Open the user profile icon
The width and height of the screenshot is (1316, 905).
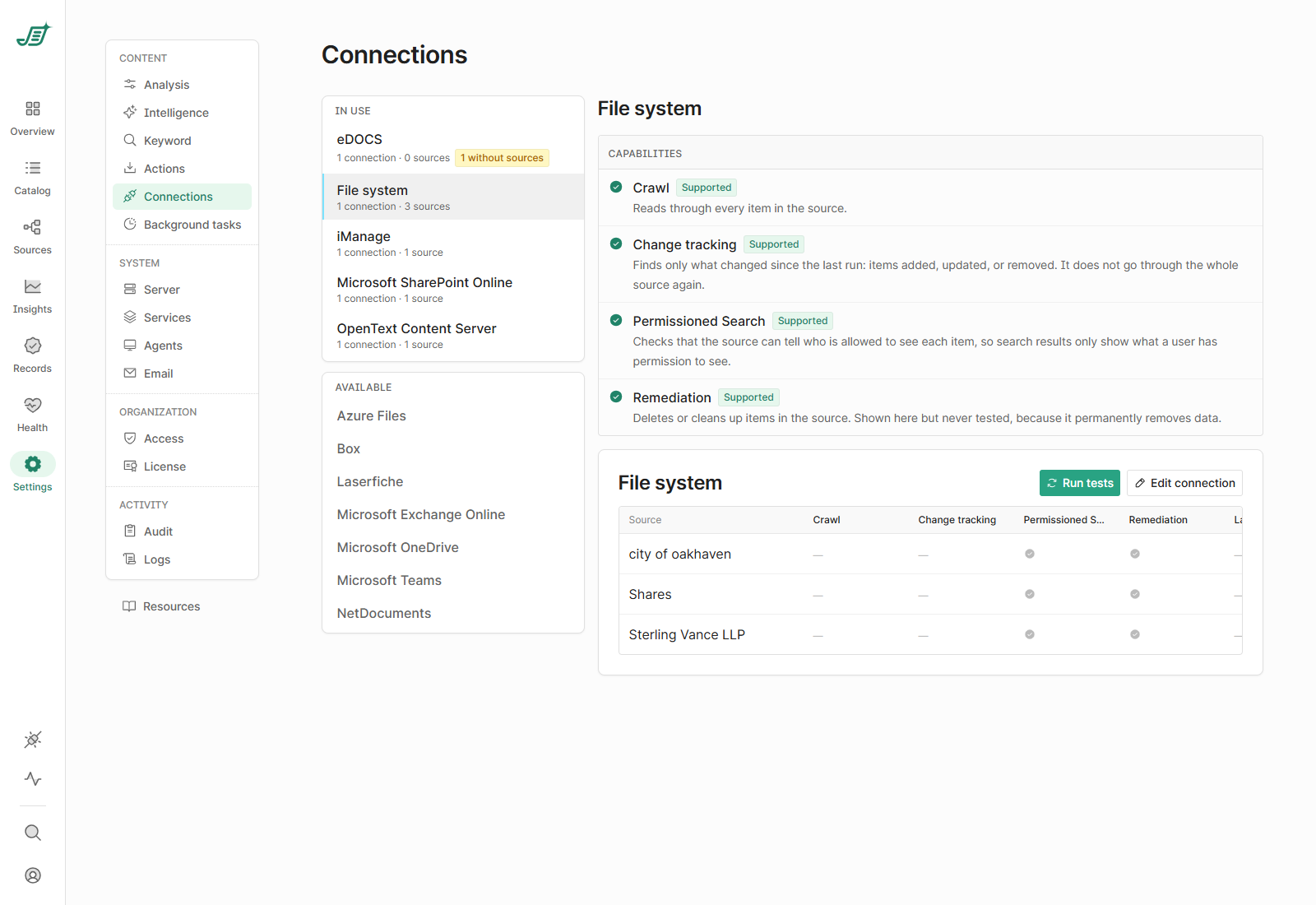tap(33, 875)
